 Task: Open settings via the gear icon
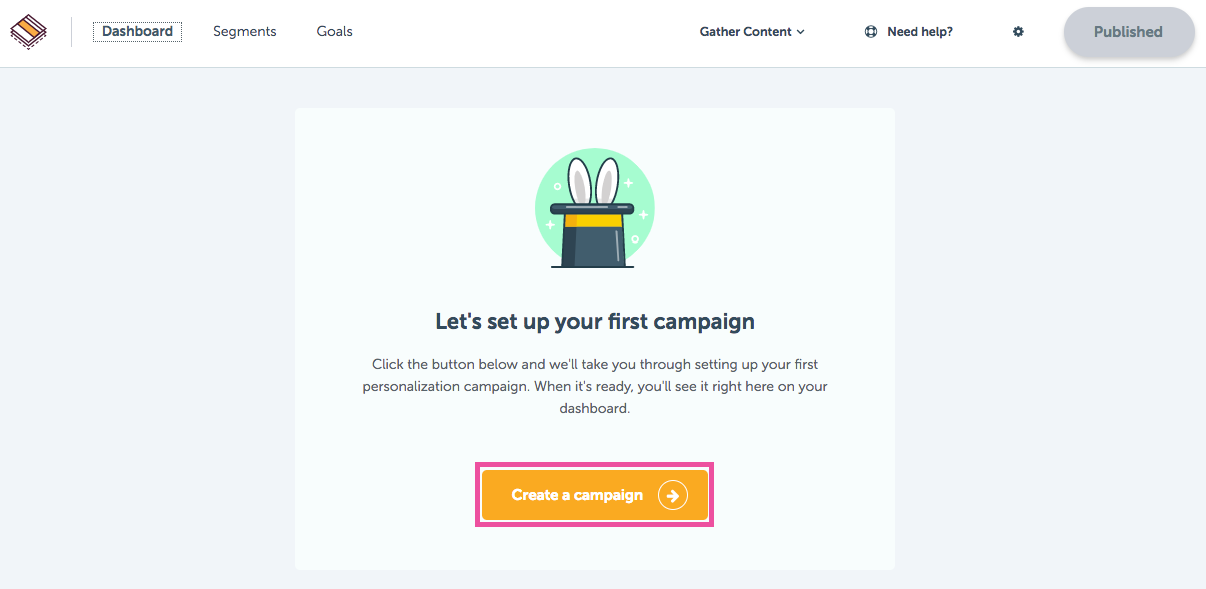pos(1018,32)
